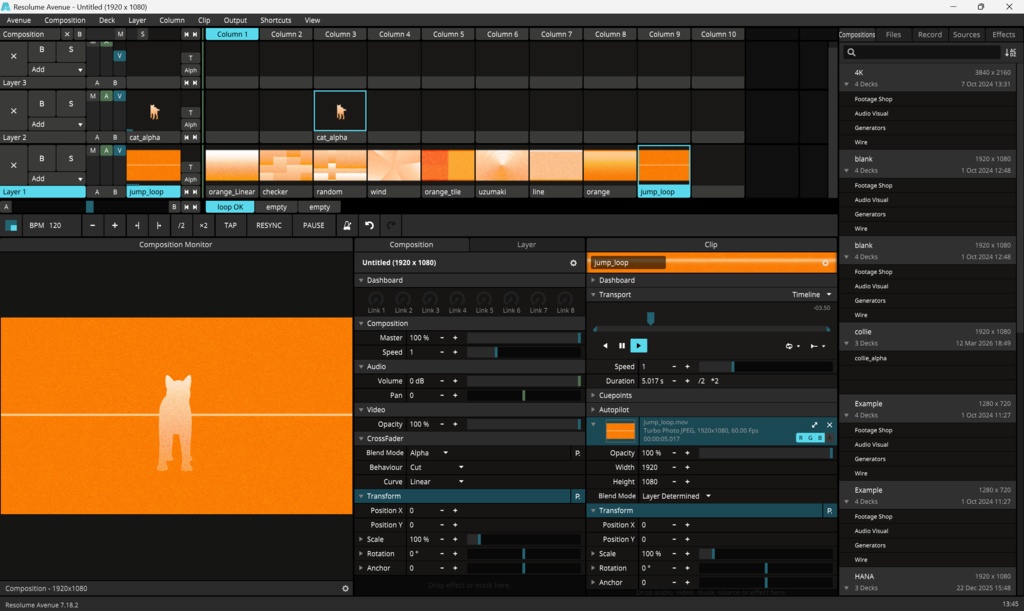Toggle Bypass B on Layer 2
The image size is (1024, 611).
(x=42, y=103)
